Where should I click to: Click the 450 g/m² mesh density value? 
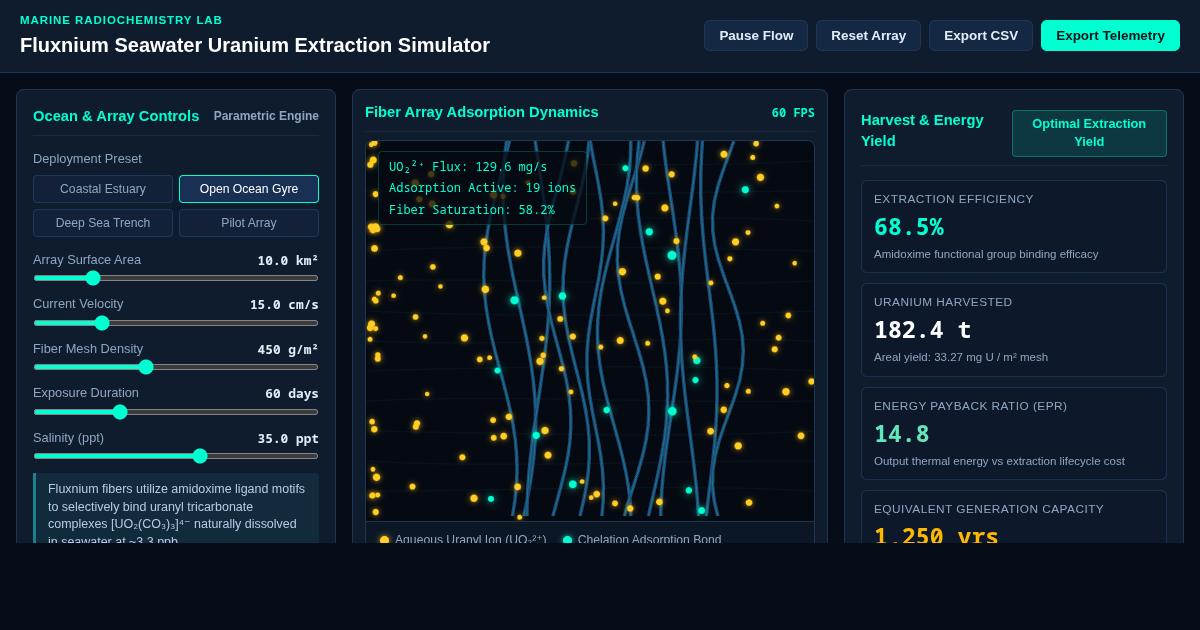click(x=288, y=349)
